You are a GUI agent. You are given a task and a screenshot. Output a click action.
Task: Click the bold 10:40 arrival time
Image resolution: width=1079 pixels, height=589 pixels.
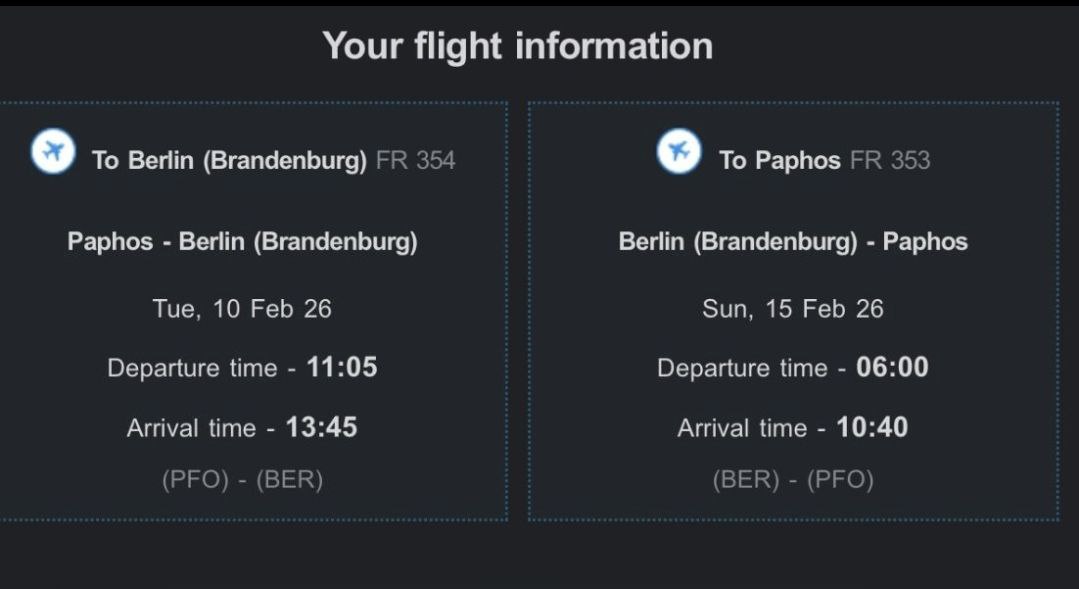pyautogui.click(x=872, y=427)
